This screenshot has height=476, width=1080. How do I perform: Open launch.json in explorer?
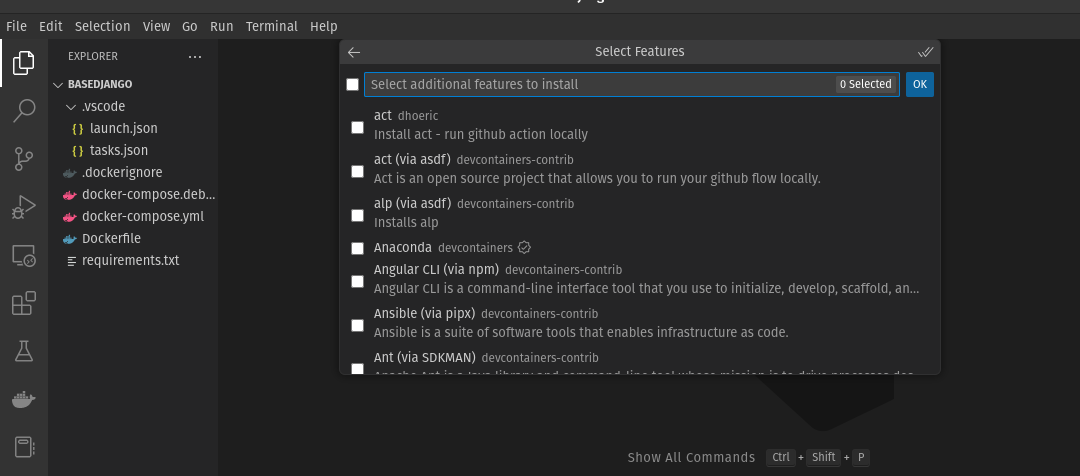click(x=123, y=129)
